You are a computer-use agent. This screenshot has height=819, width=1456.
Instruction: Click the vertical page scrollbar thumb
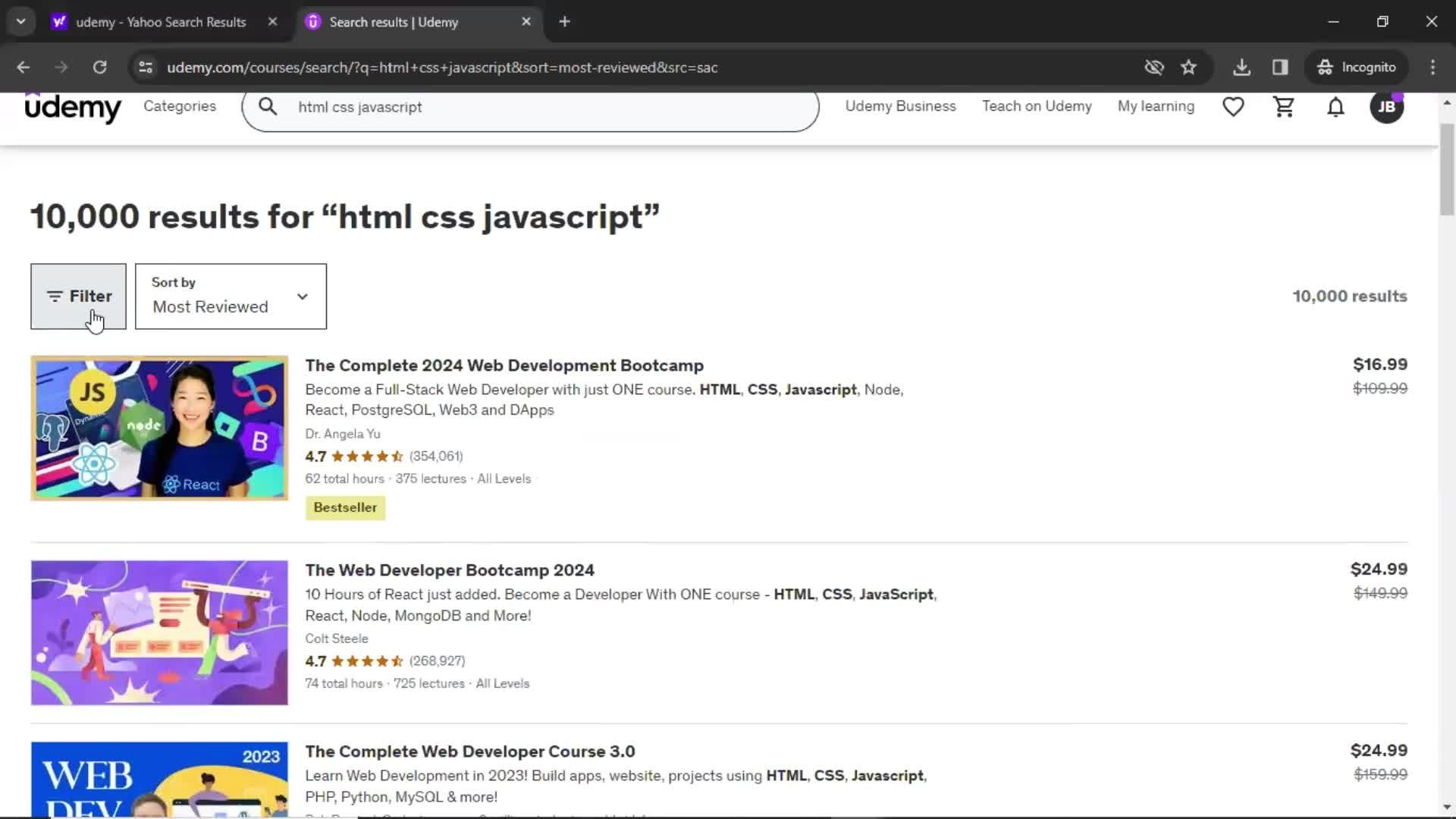[x=1446, y=168]
